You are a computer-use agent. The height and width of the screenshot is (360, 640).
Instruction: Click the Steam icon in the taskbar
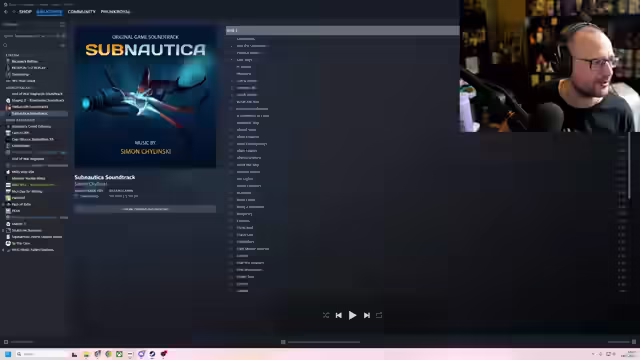(152, 354)
